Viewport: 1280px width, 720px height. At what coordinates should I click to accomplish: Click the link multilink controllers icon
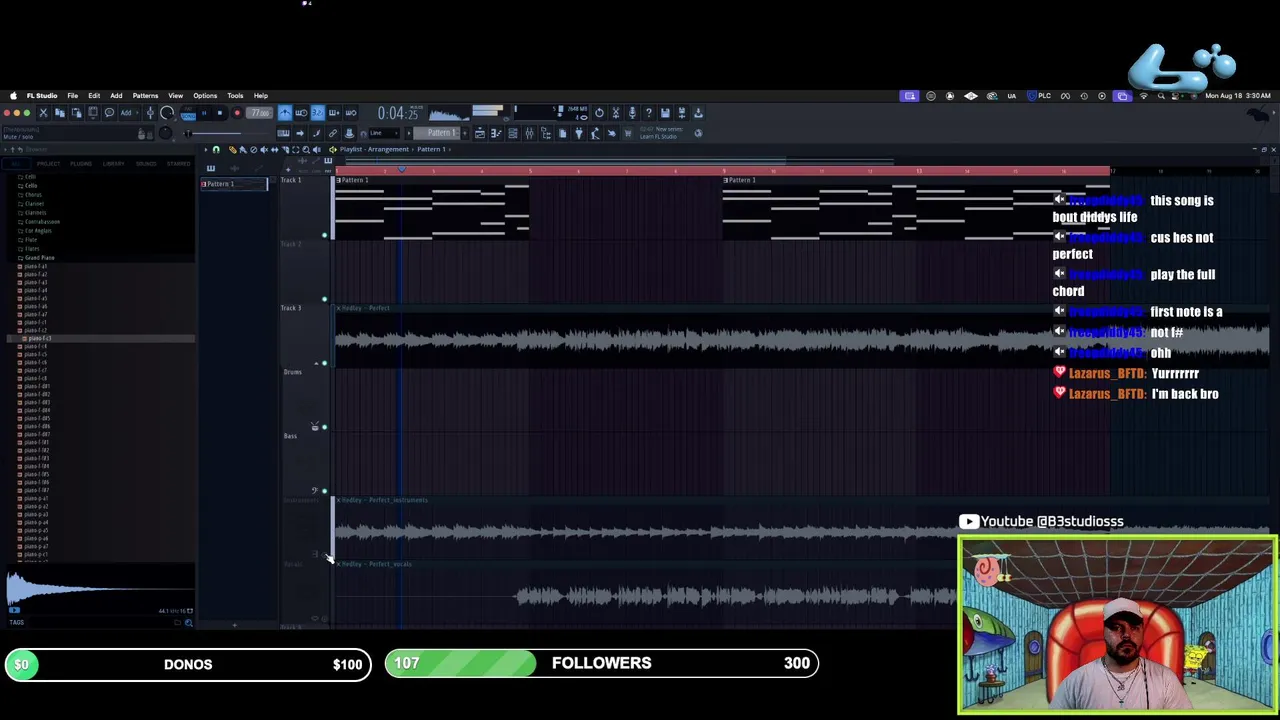[333, 133]
